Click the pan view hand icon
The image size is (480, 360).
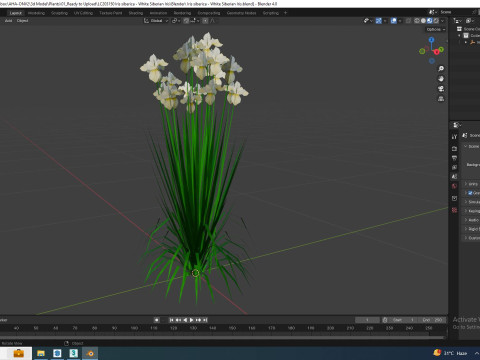coord(441,79)
